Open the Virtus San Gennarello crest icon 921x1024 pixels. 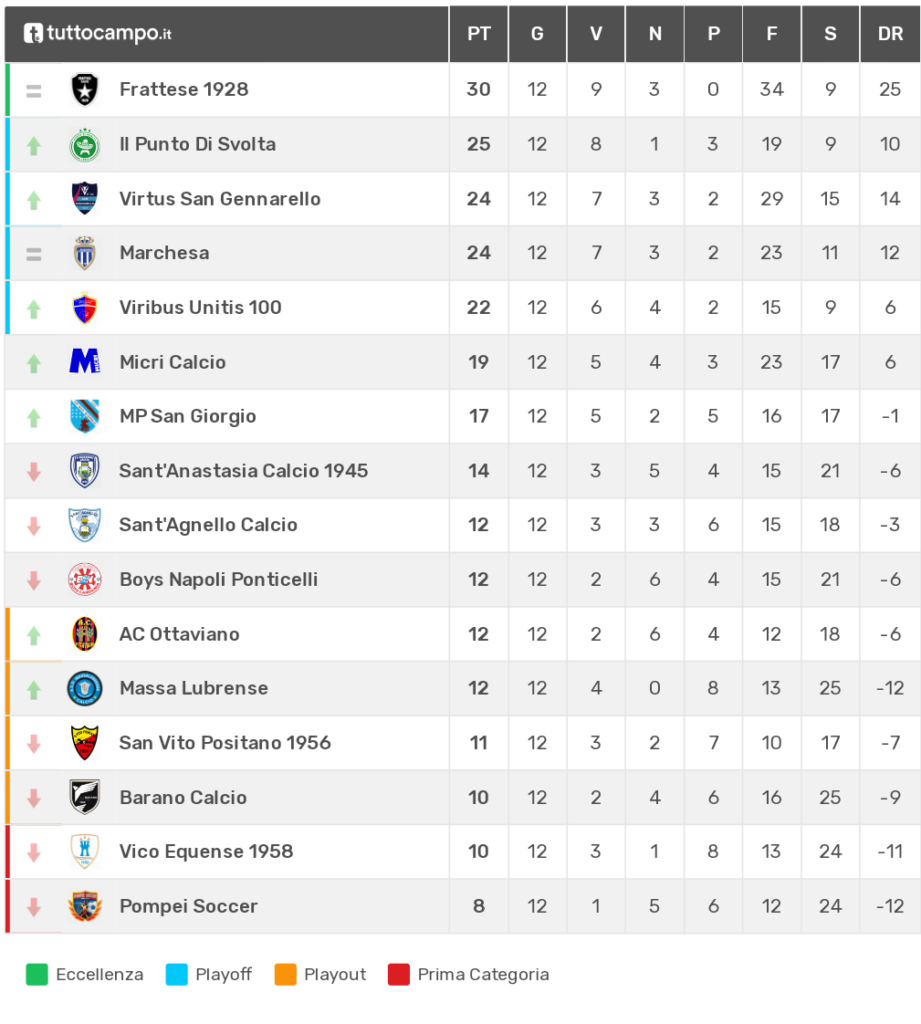84,199
